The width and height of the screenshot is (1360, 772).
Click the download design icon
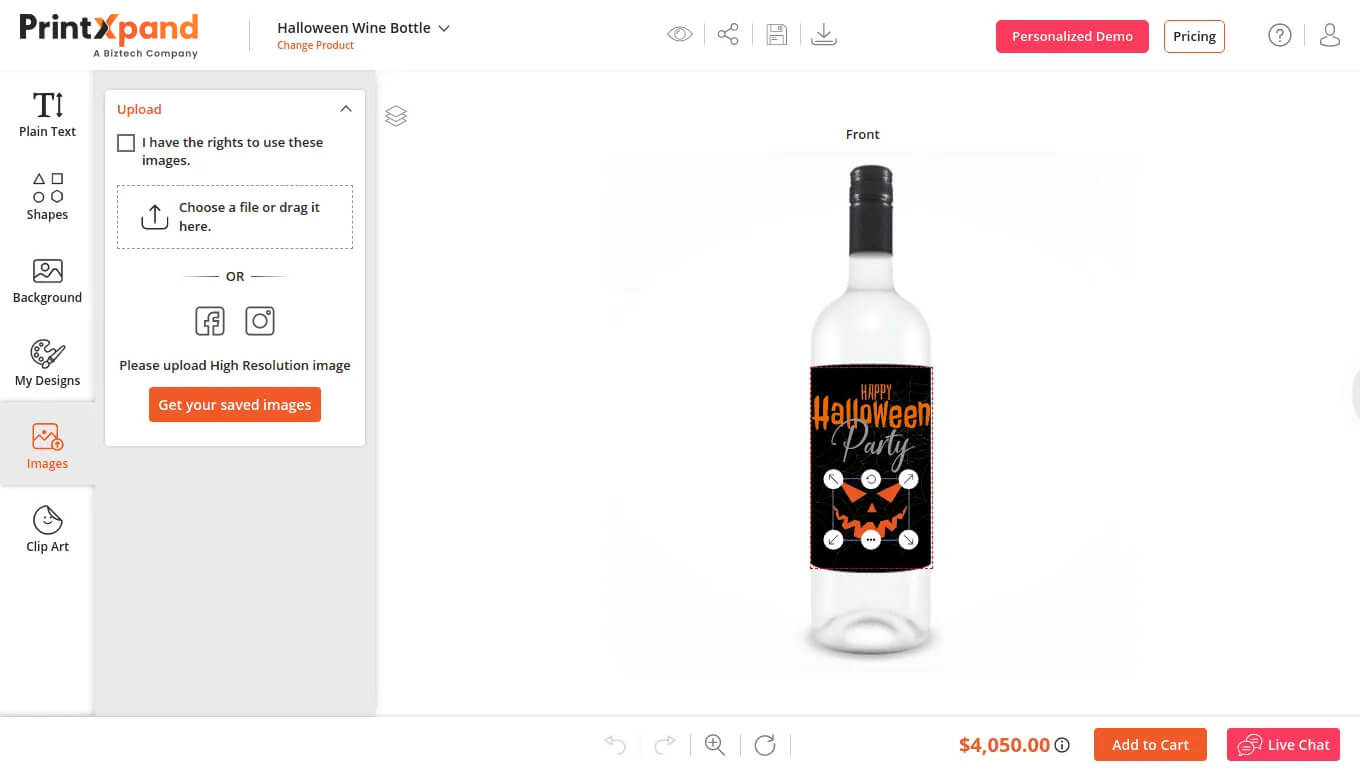(823, 35)
